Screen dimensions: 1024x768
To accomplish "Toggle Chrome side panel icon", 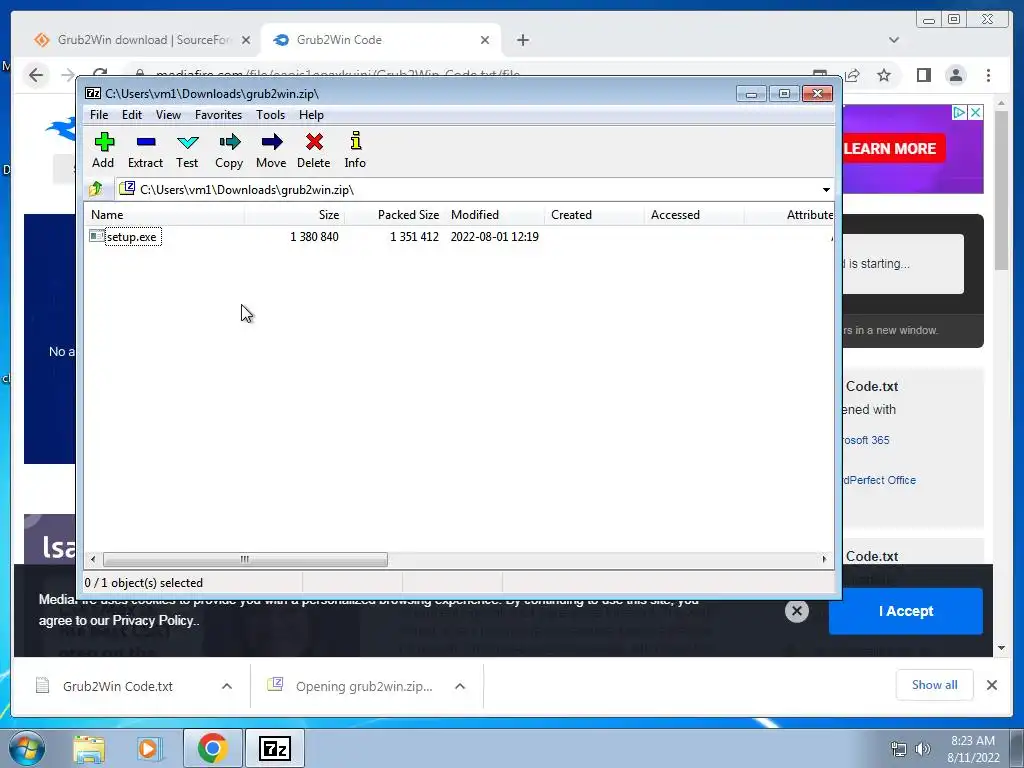I will (923, 75).
